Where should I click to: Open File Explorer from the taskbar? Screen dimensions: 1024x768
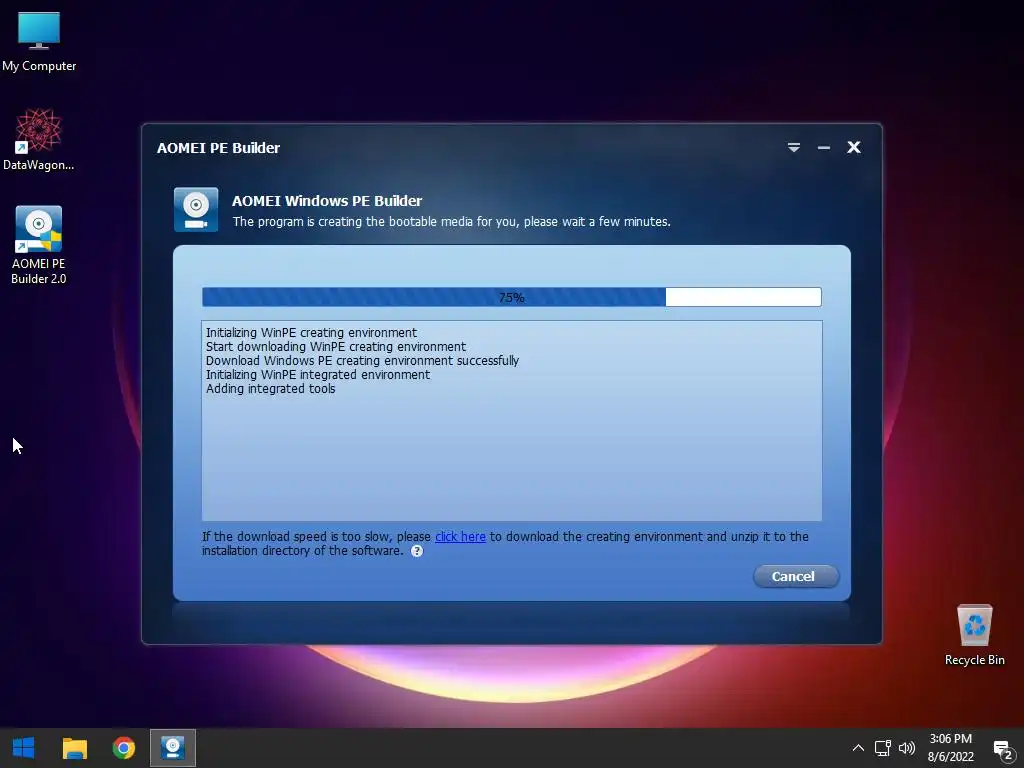coord(74,748)
